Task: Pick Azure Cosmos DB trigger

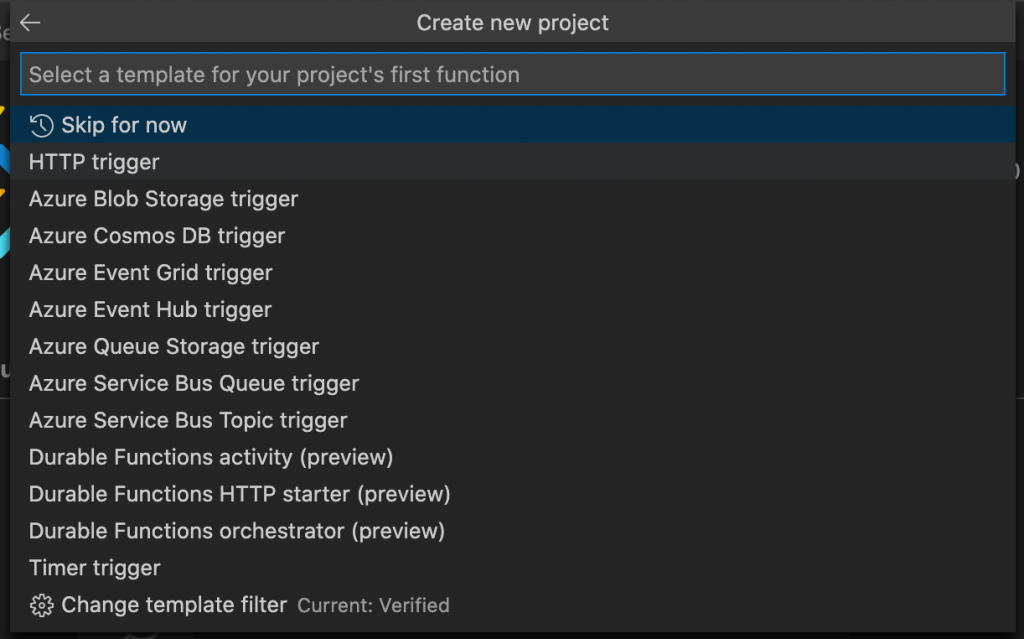Action: (157, 236)
